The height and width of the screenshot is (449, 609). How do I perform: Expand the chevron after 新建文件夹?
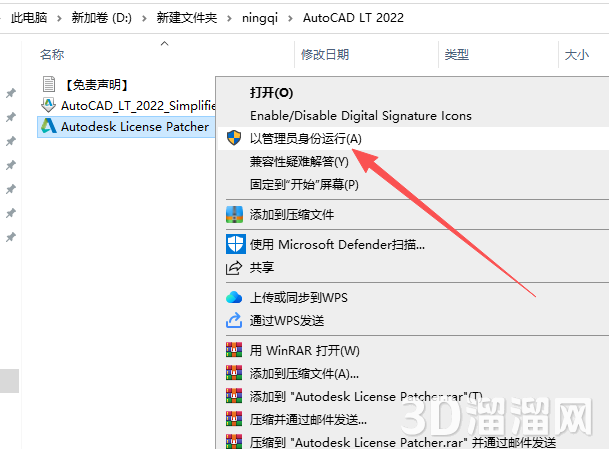point(229,18)
